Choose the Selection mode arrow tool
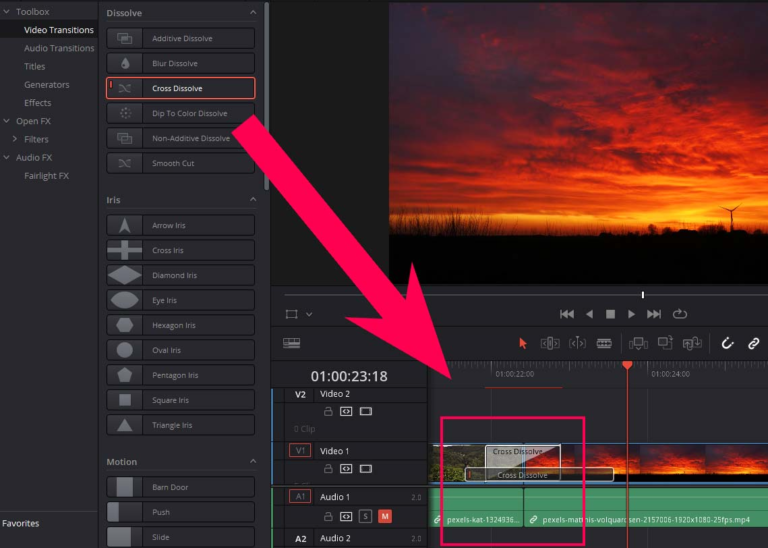This screenshot has width=768, height=548. pyautogui.click(x=523, y=343)
